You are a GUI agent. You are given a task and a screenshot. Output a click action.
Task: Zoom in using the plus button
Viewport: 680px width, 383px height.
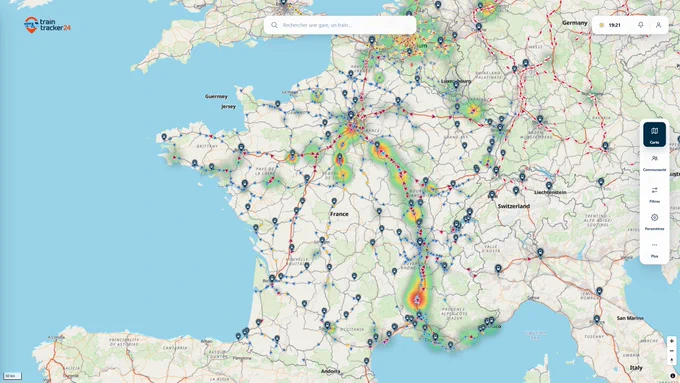(x=671, y=341)
